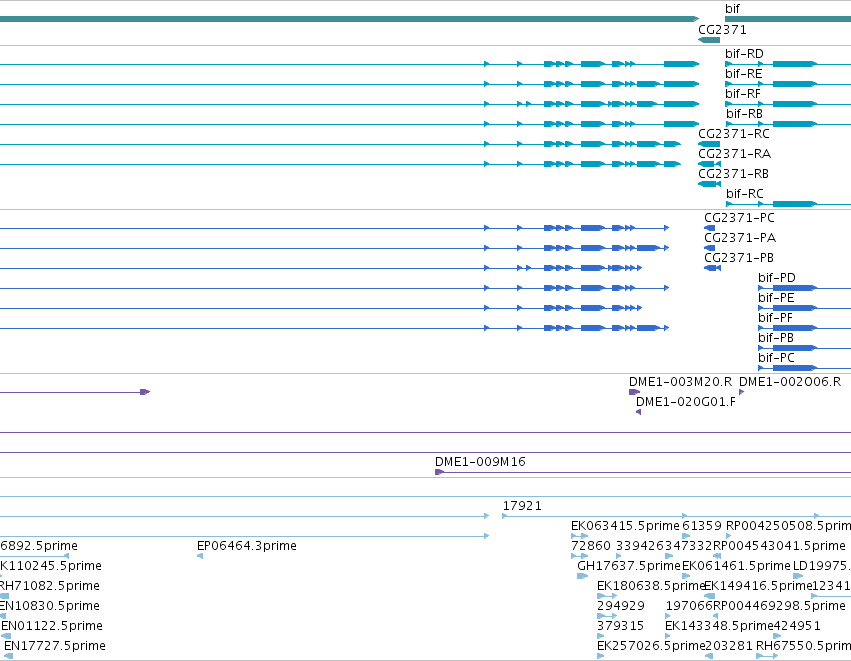The image size is (851, 661).
Task: Click the RP004543041.5prime label
Action: [779, 546]
